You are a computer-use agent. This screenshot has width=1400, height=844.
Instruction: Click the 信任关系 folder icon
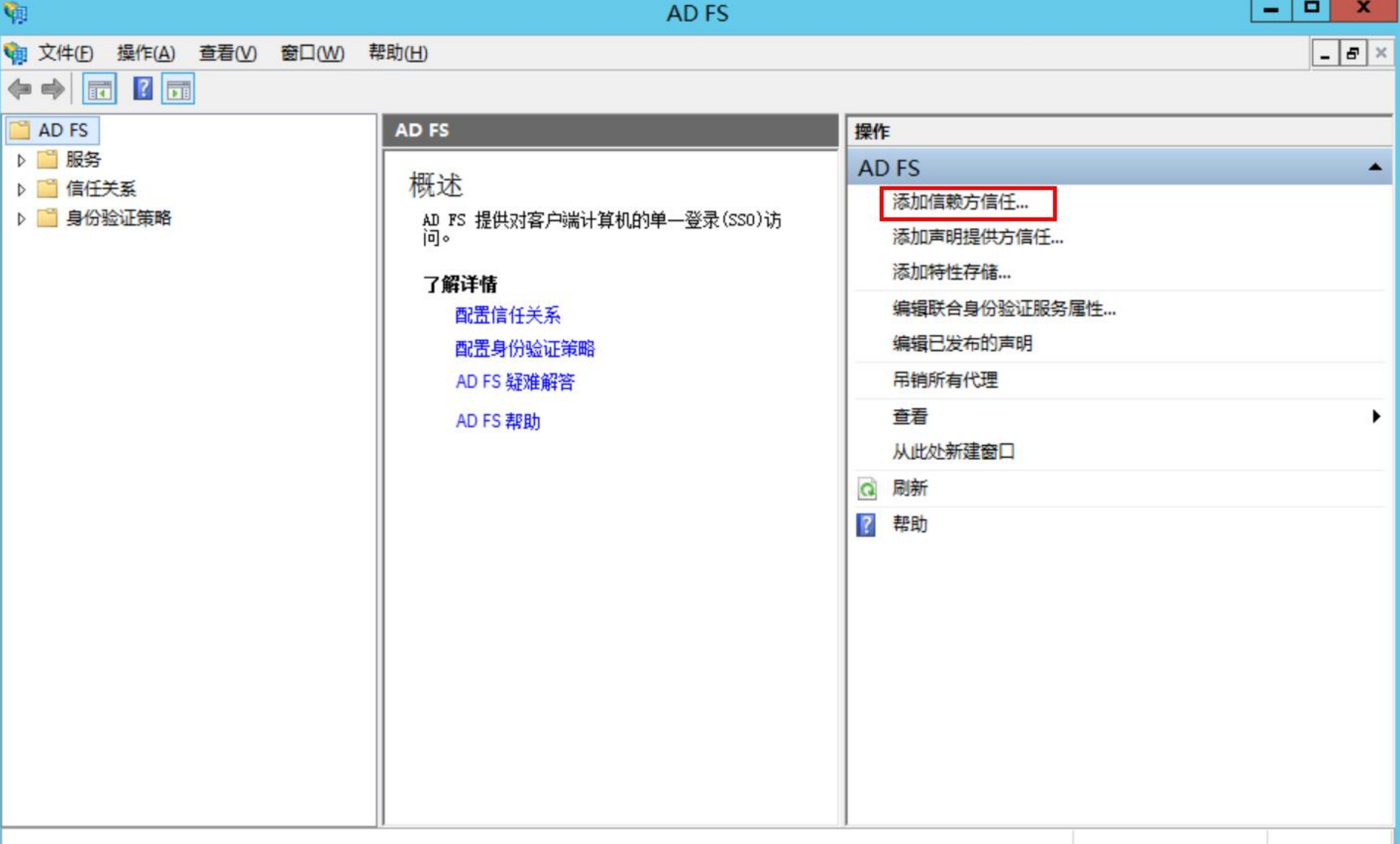tap(47, 189)
